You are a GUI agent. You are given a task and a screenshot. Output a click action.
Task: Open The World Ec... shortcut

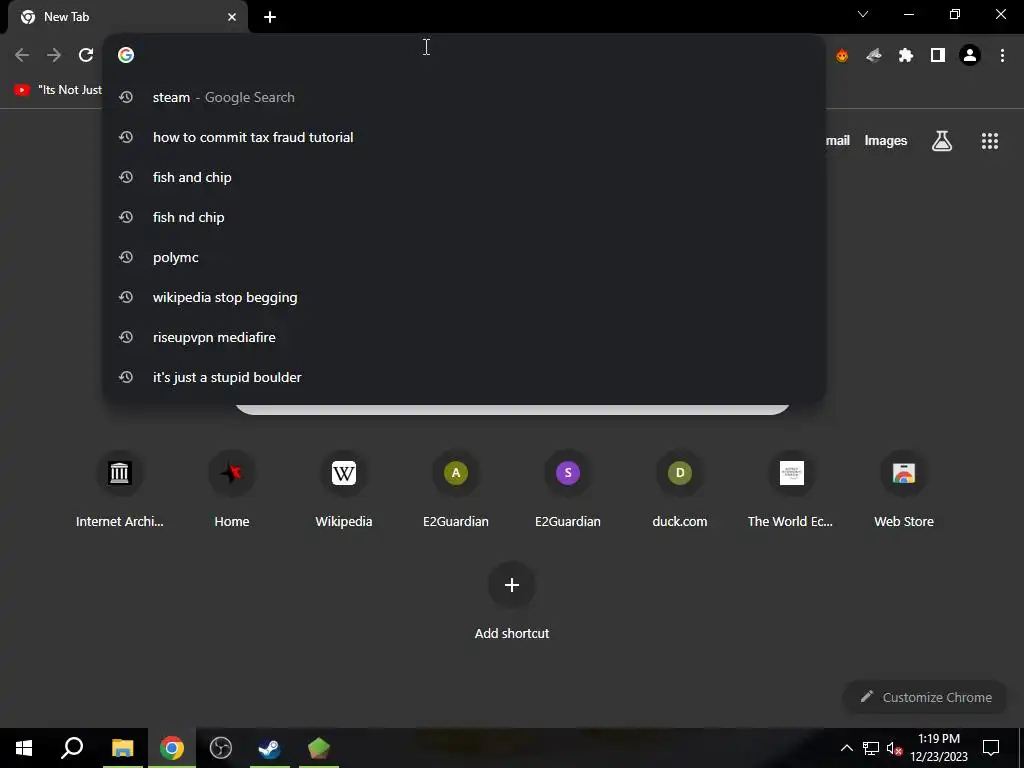pyautogui.click(x=792, y=489)
